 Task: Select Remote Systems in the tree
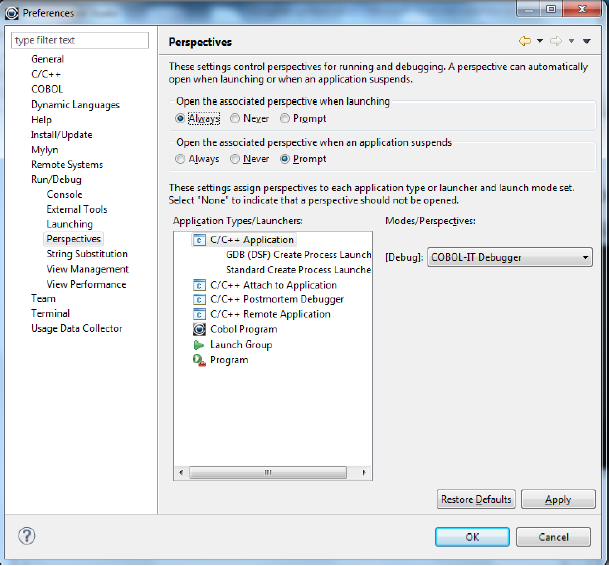point(67,165)
